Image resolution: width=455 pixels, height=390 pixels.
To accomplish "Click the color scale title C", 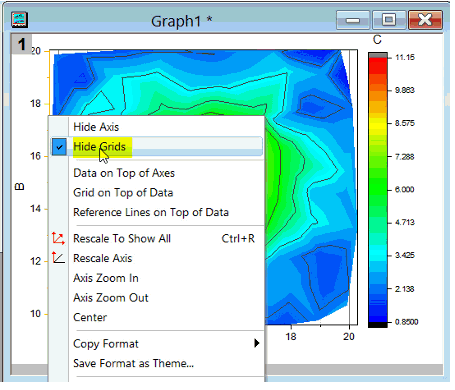I will point(377,40).
